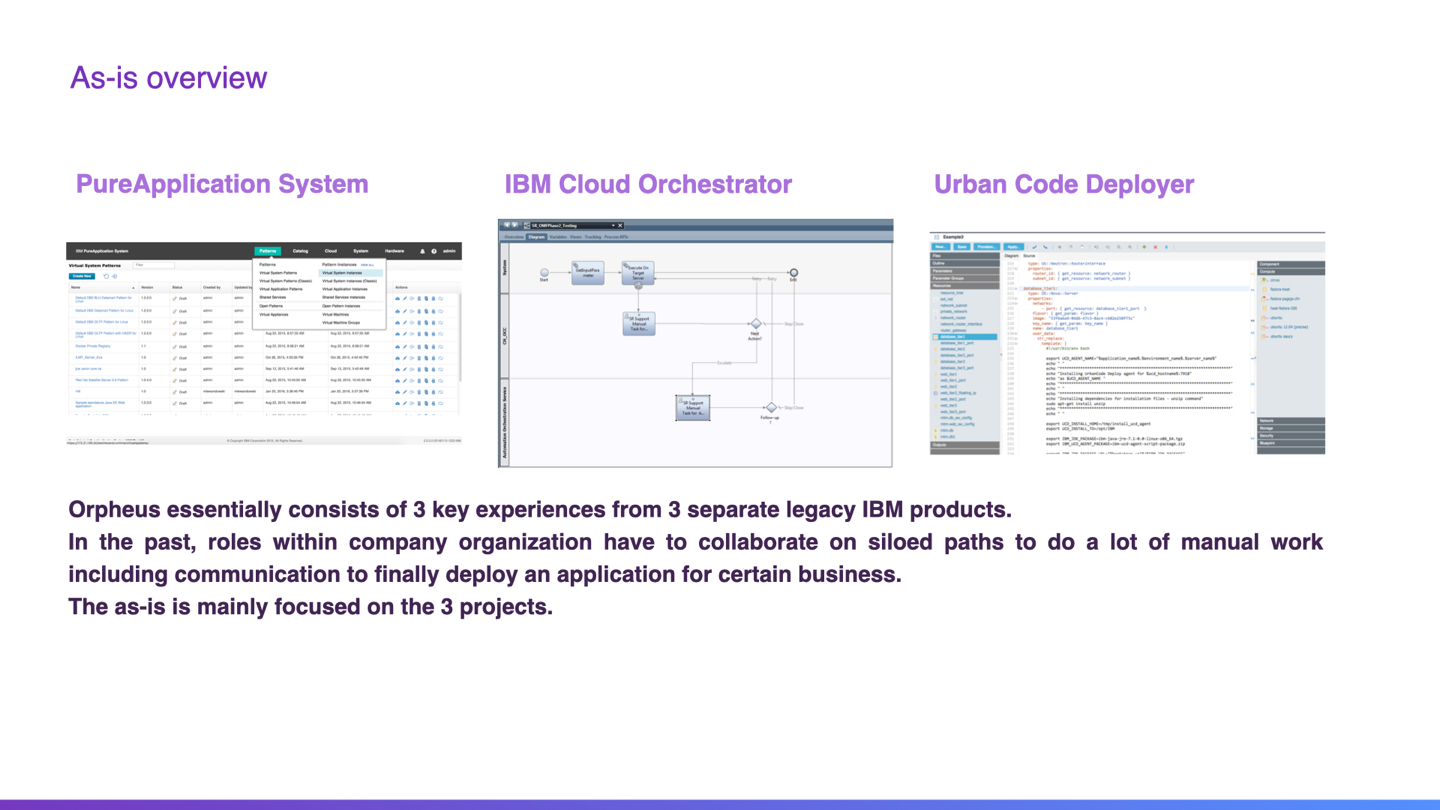Open the help icon beside admin in PureApplication
This screenshot has width=1440, height=810.
[434, 251]
